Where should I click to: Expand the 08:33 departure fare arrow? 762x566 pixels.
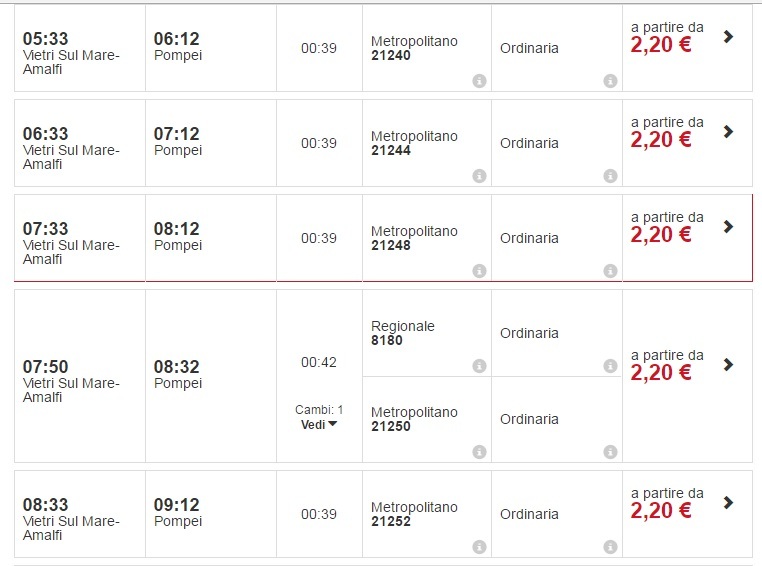point(728,503)
